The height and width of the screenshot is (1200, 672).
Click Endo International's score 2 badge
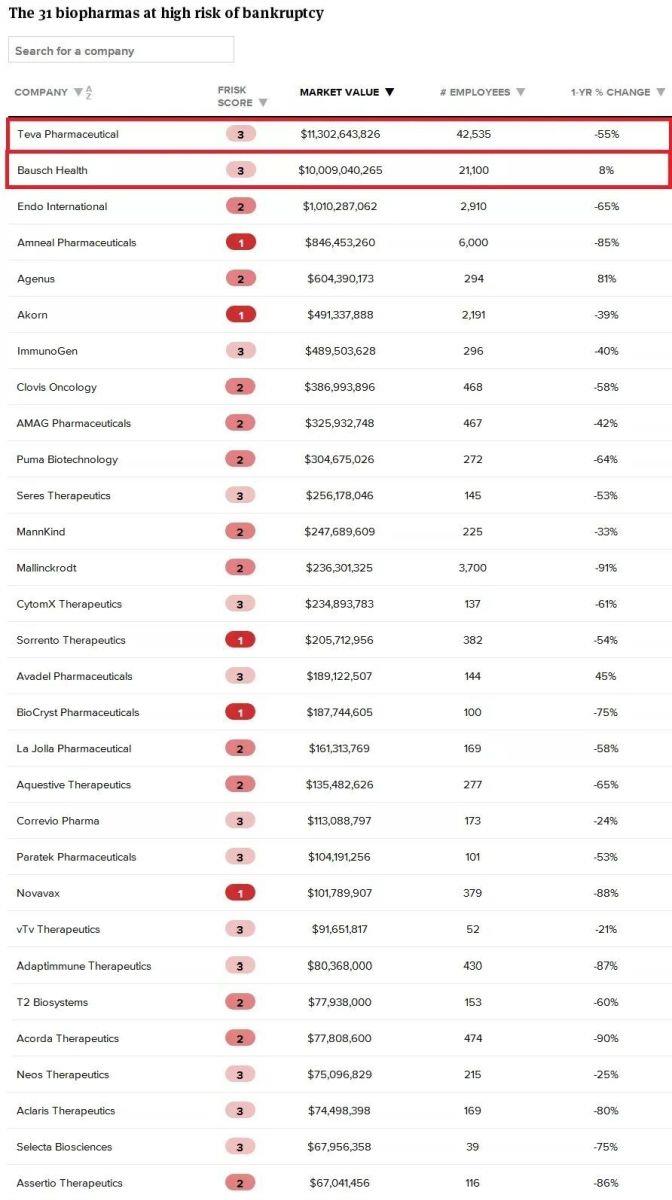pos(240,207)
